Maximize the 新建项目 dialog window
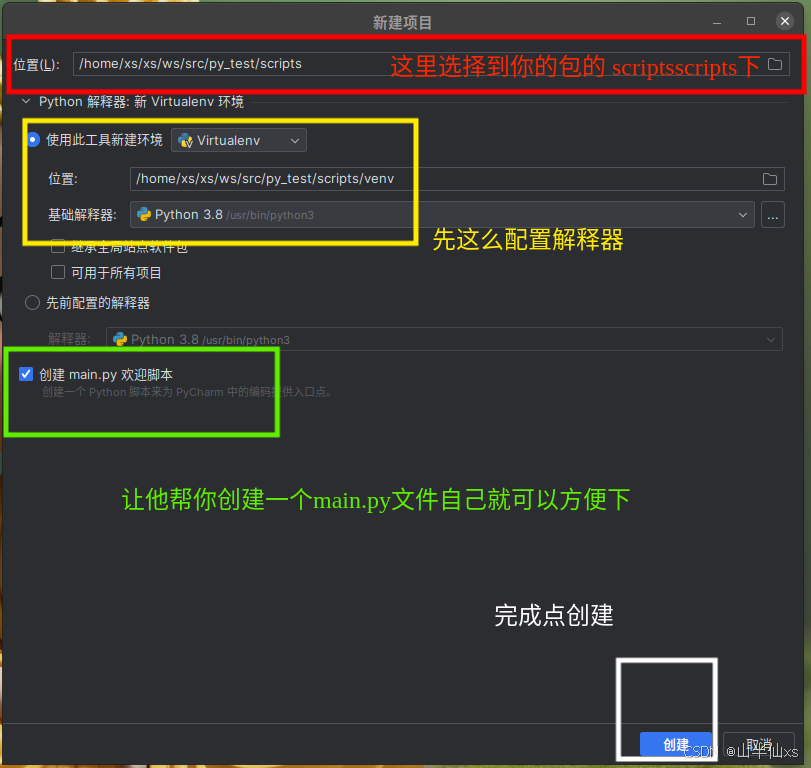811x768 pixels. (750, 21)
